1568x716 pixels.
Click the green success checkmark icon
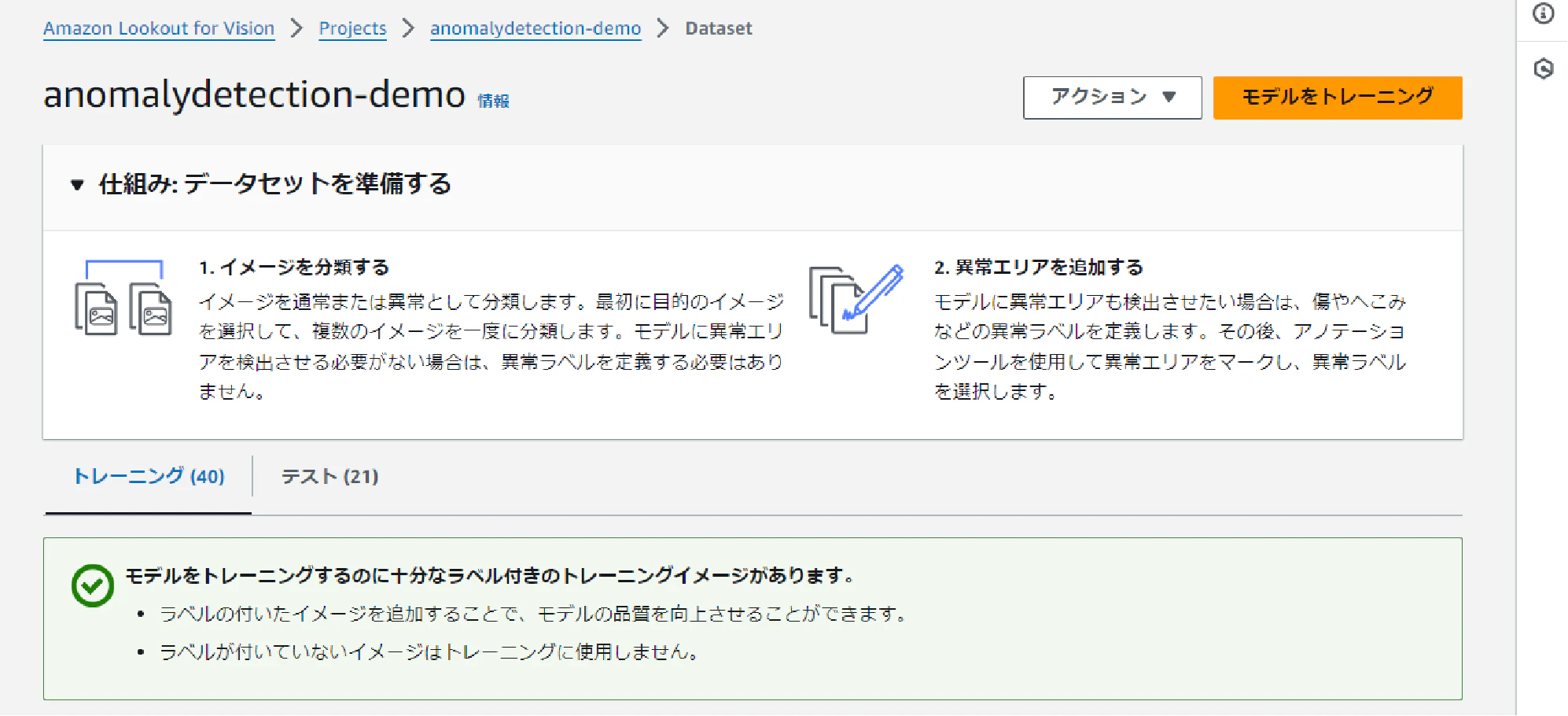93,585
